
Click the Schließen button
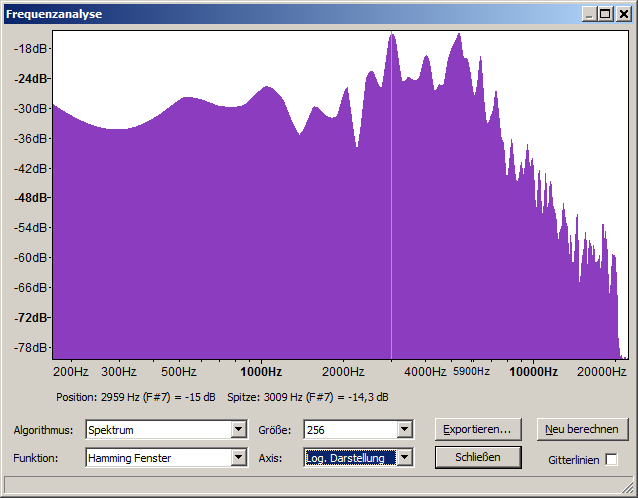478,457
